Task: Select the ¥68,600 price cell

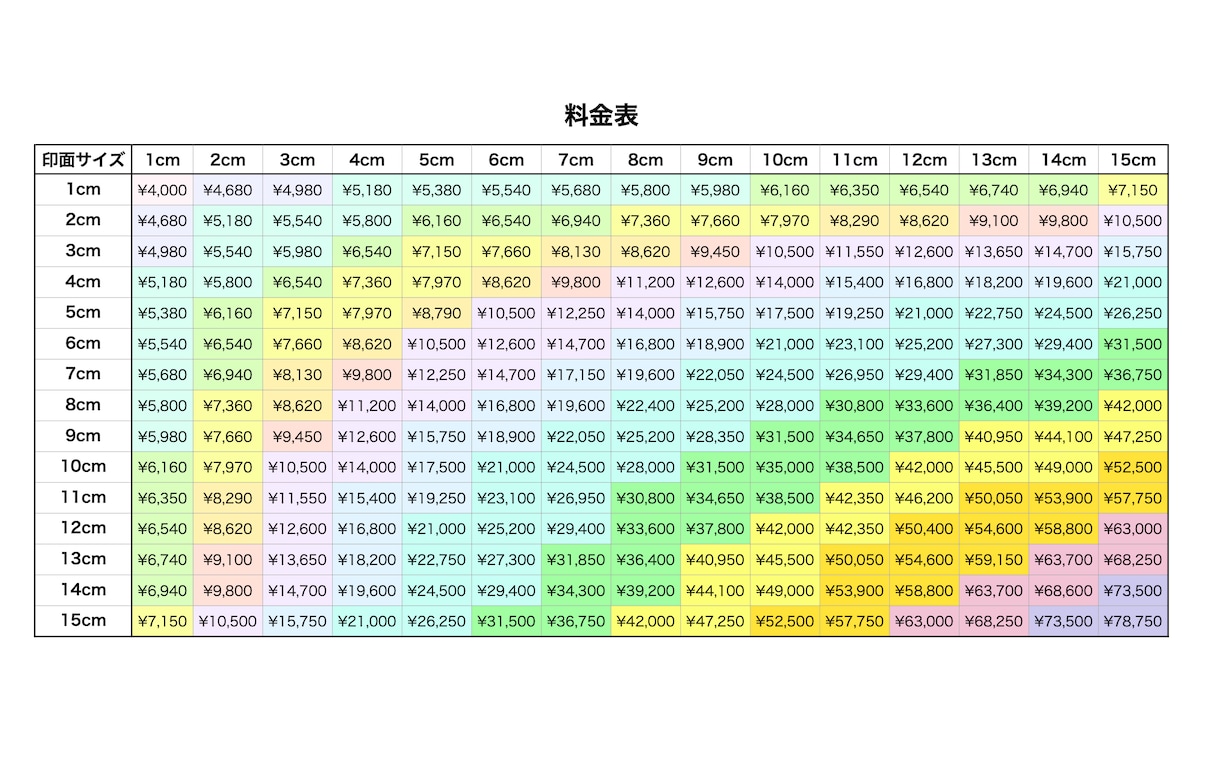Action: pyautogui.click(x=1063, y=590)
